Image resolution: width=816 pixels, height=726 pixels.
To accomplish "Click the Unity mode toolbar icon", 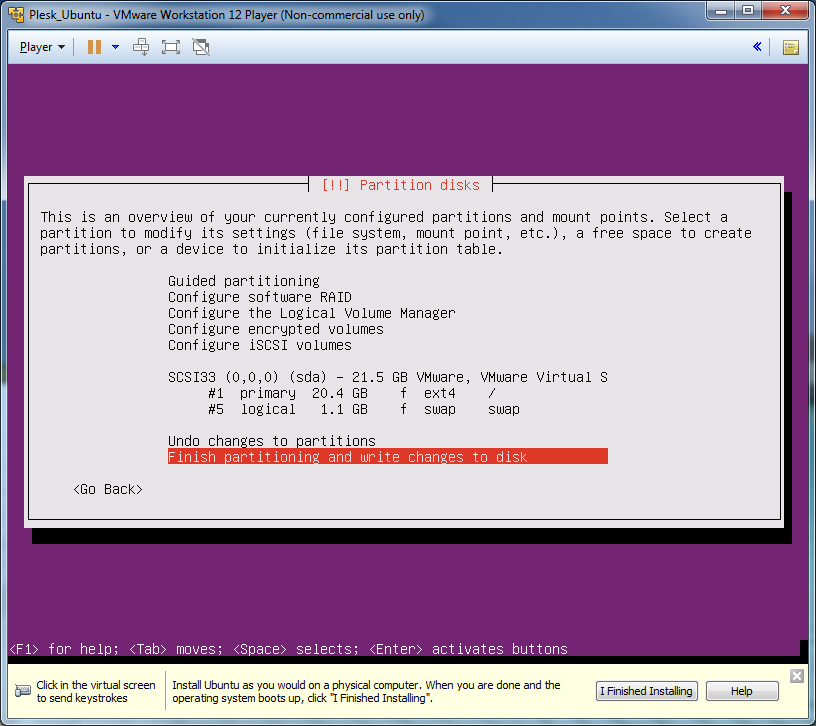I will point(201,47).
